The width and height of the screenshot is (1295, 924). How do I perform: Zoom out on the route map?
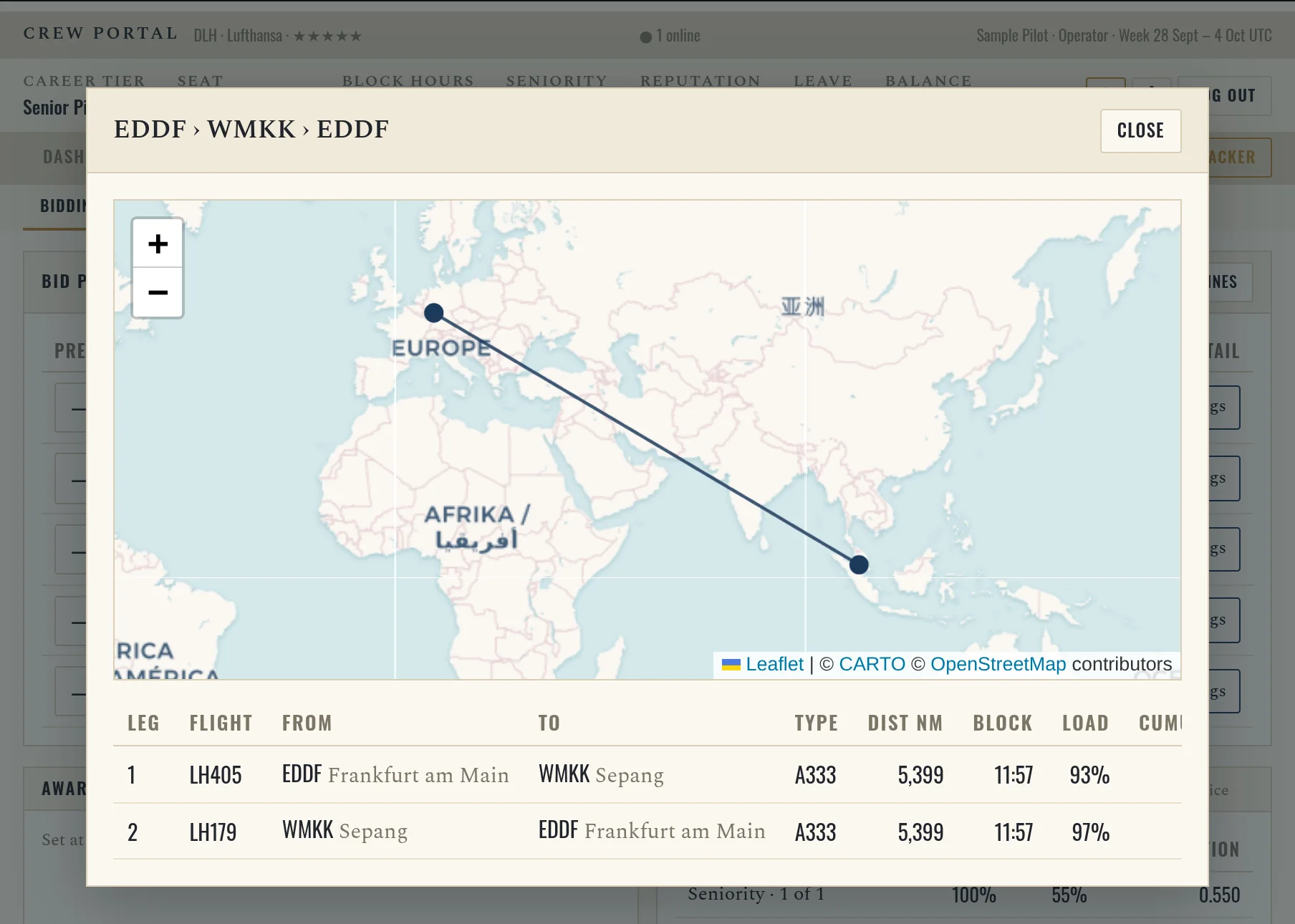pos(158,292)
